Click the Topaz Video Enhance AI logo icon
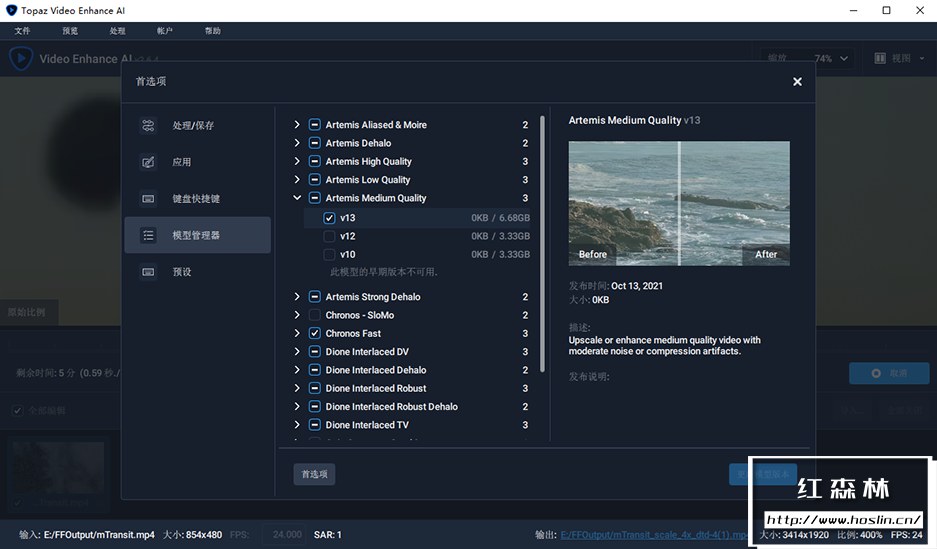This screenshot has width=937, height=549. (x=21, y=59)
